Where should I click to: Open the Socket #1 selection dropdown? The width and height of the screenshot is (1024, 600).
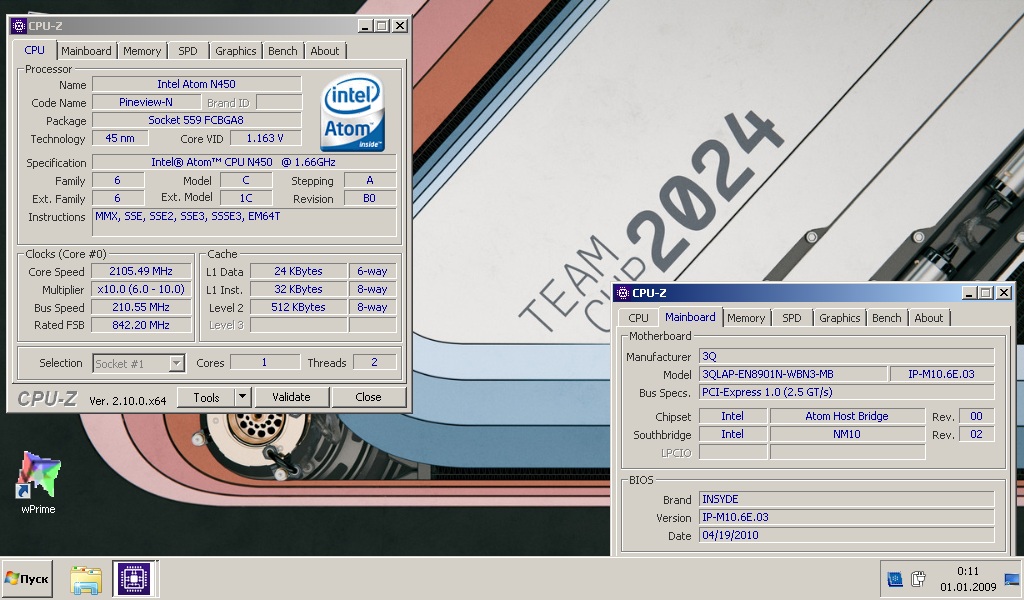pyautogui.click(x=138, y=364)
